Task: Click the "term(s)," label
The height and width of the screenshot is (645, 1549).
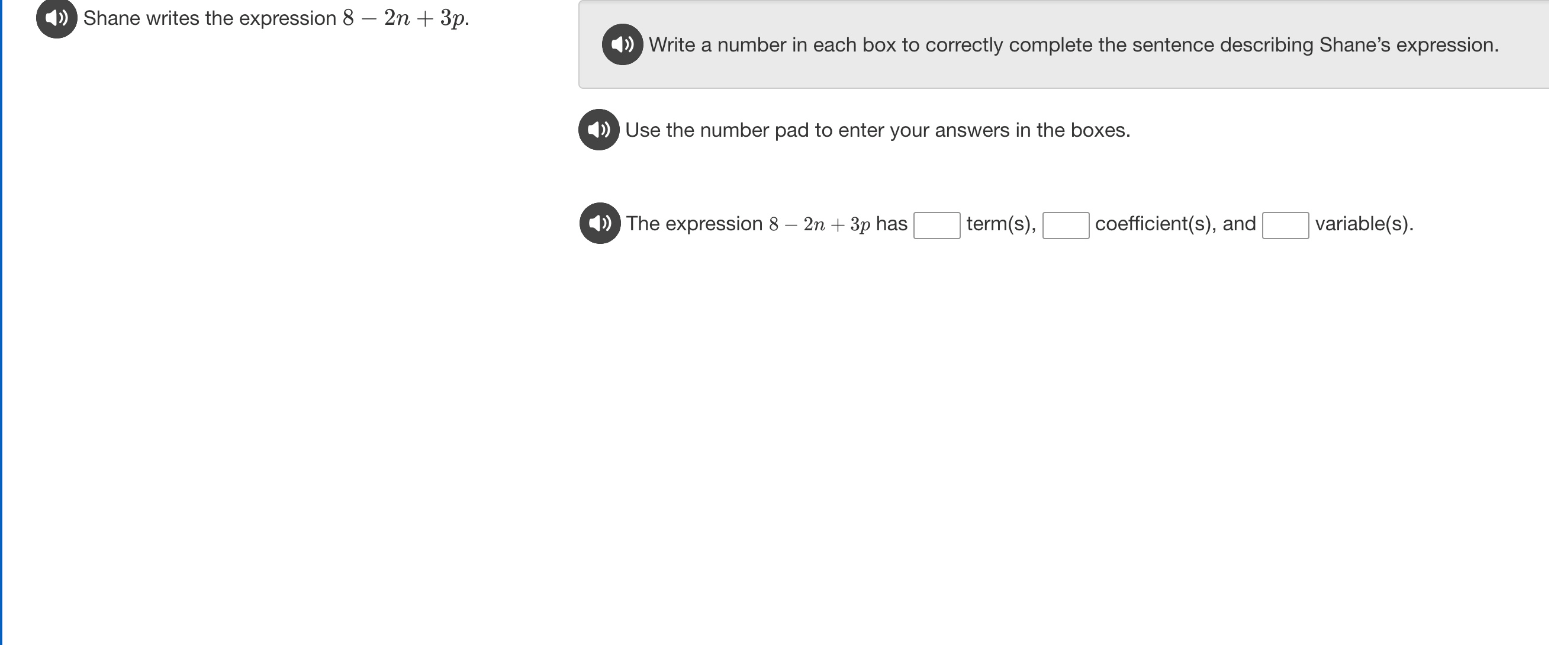Action: pos(1001,224)
